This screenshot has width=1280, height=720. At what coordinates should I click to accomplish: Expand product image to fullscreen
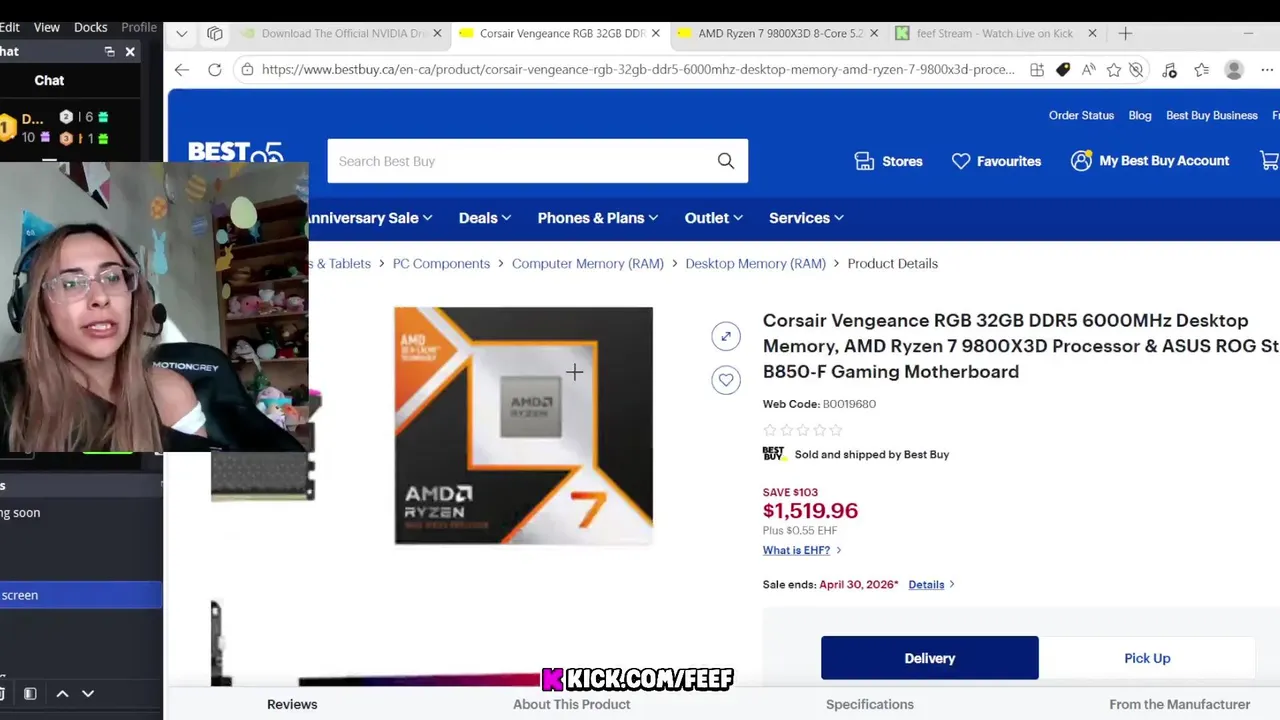pyautogui.click(x=726, y=336)
